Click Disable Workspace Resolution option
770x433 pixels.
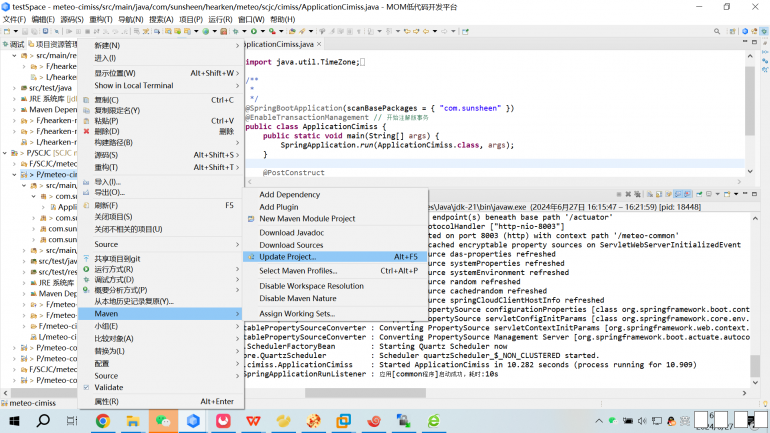[x=311, y=286]
